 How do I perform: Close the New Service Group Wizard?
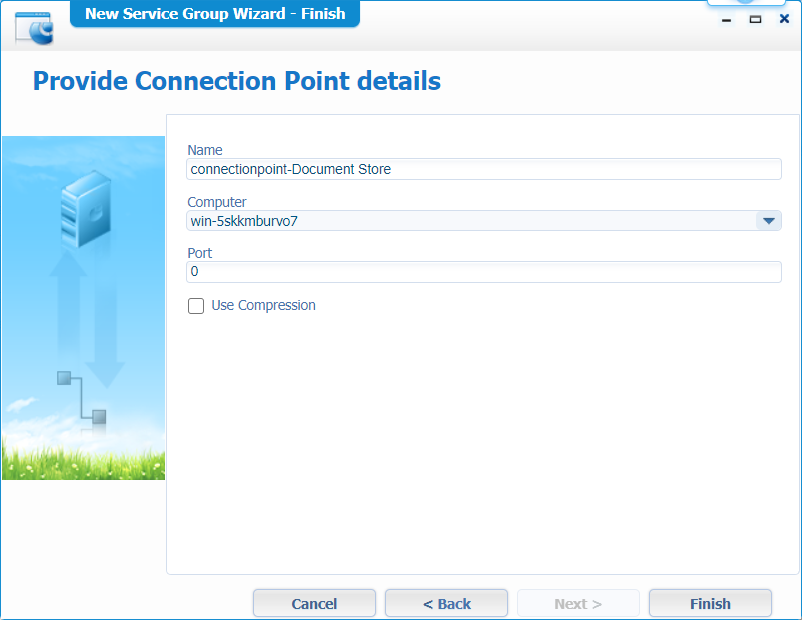click(x=784, y=19)
